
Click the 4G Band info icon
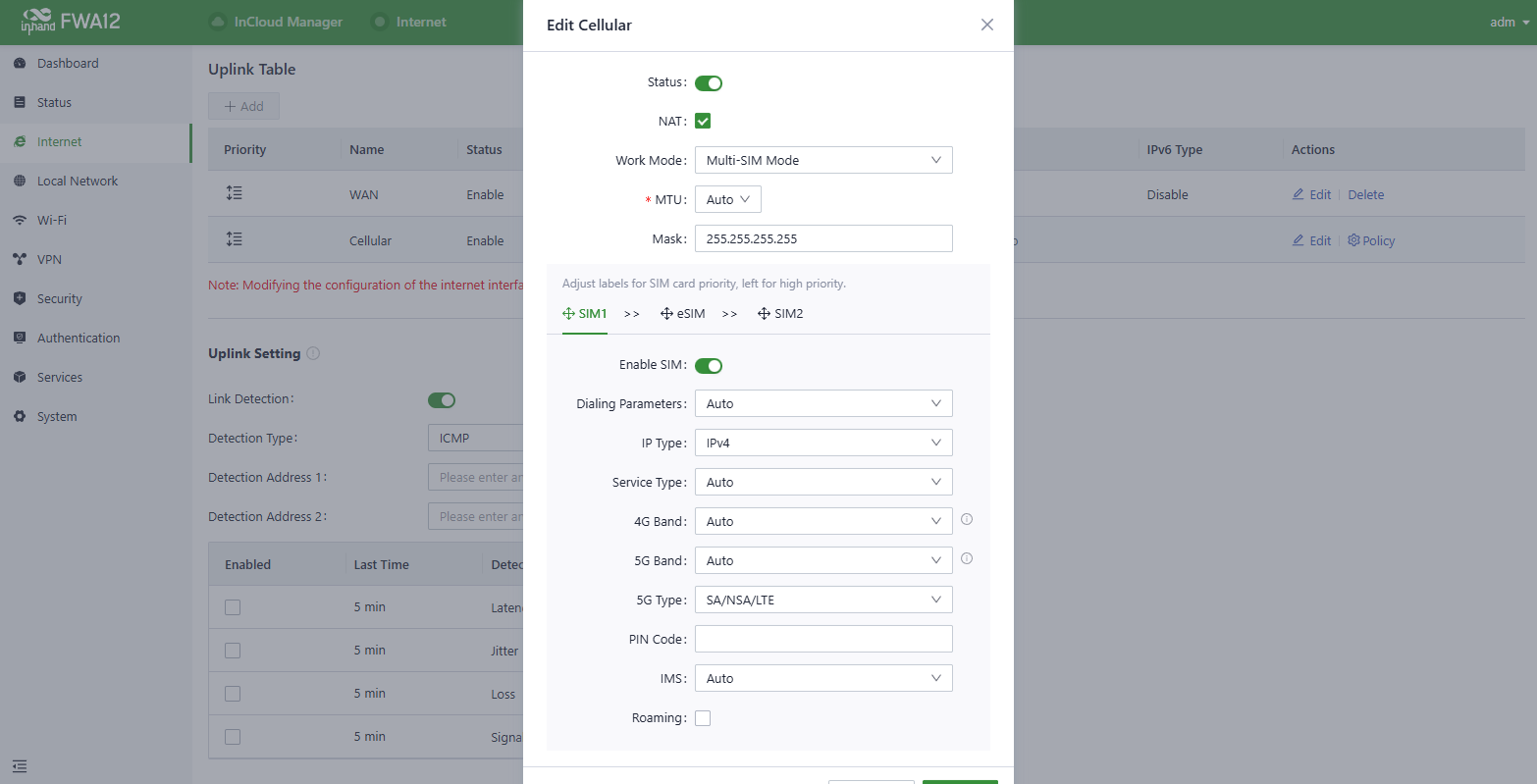click(x=966, y=520)
